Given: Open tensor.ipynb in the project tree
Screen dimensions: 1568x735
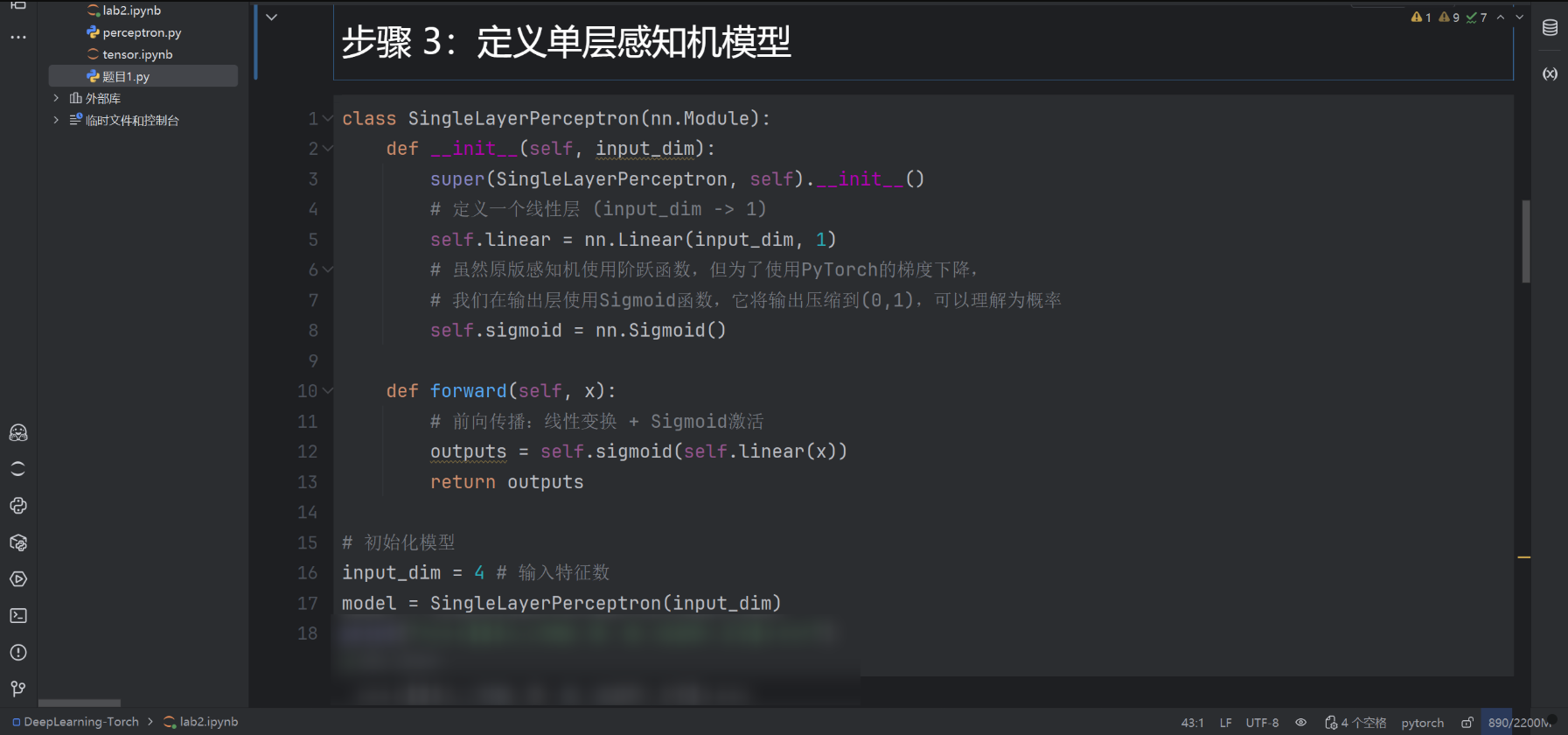Looking at the screenshot, I should [x=137, y=54].
